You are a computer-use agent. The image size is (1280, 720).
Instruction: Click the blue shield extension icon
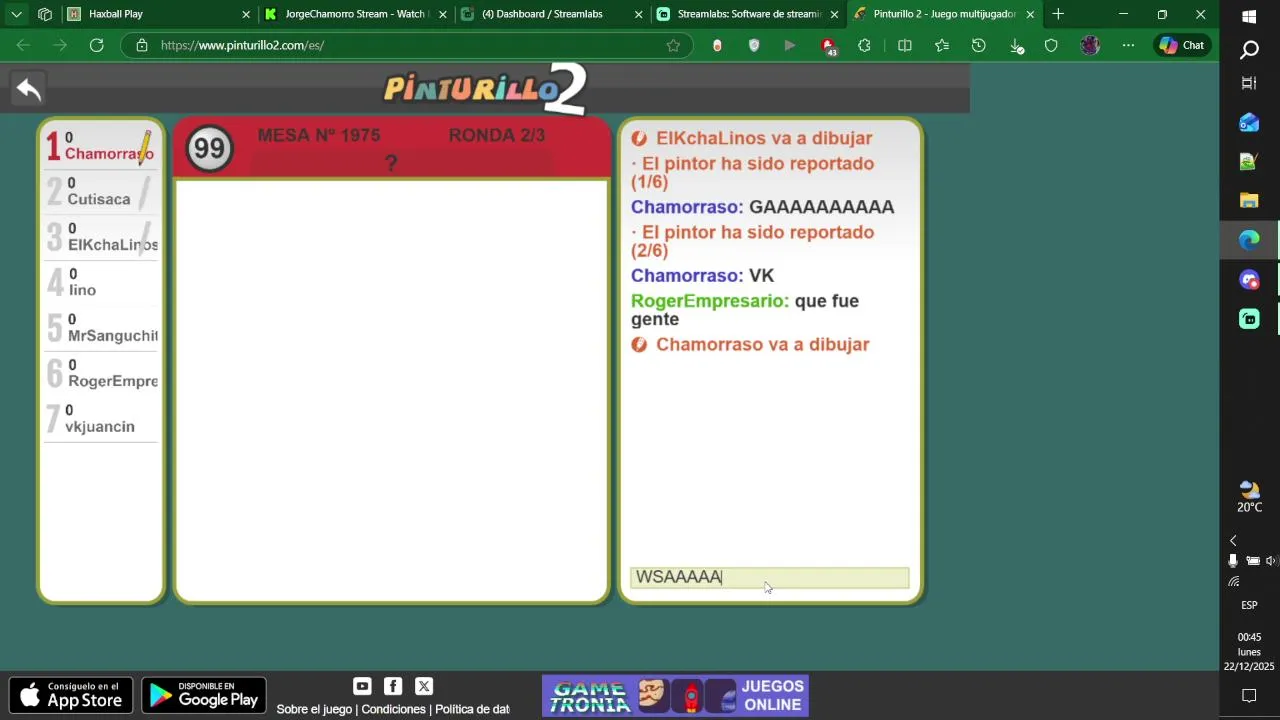[x=754, y=45]
